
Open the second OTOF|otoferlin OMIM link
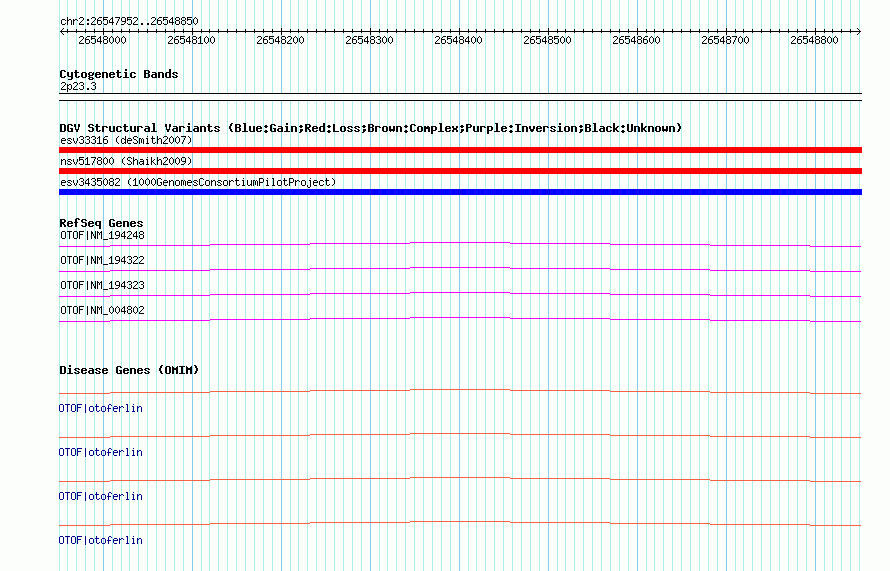(x=100, y=452)
